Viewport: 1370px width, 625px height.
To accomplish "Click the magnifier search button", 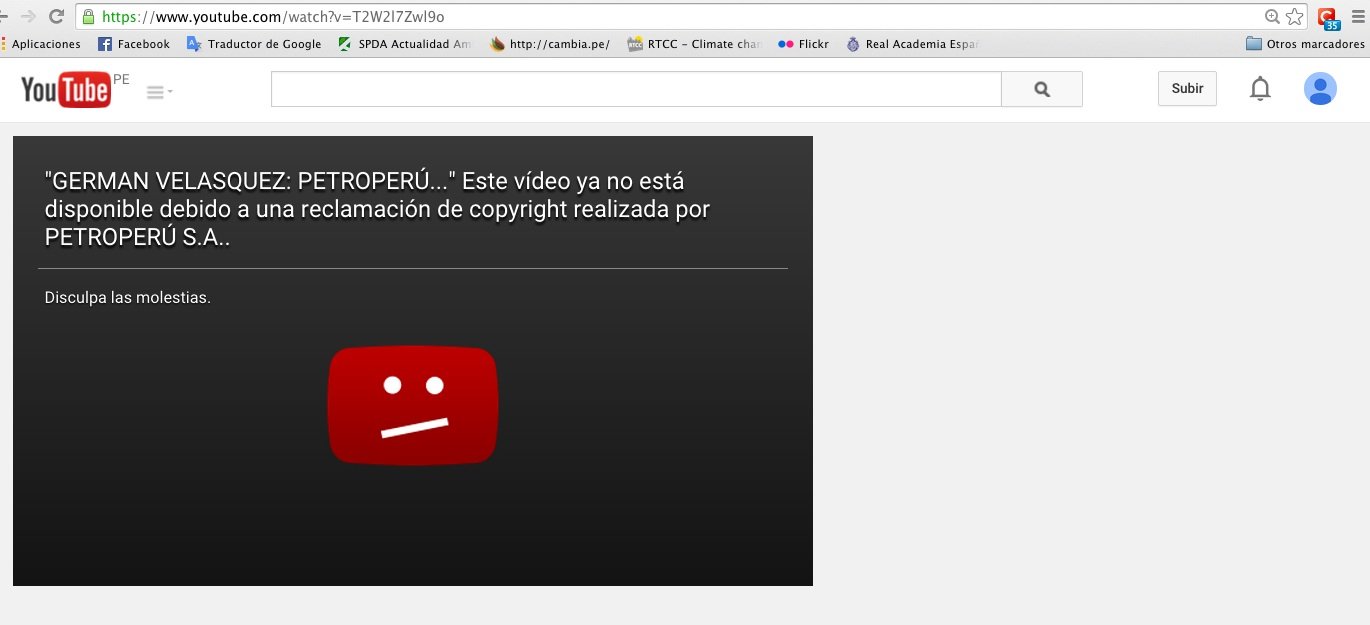I will (x=1042, y=89).
